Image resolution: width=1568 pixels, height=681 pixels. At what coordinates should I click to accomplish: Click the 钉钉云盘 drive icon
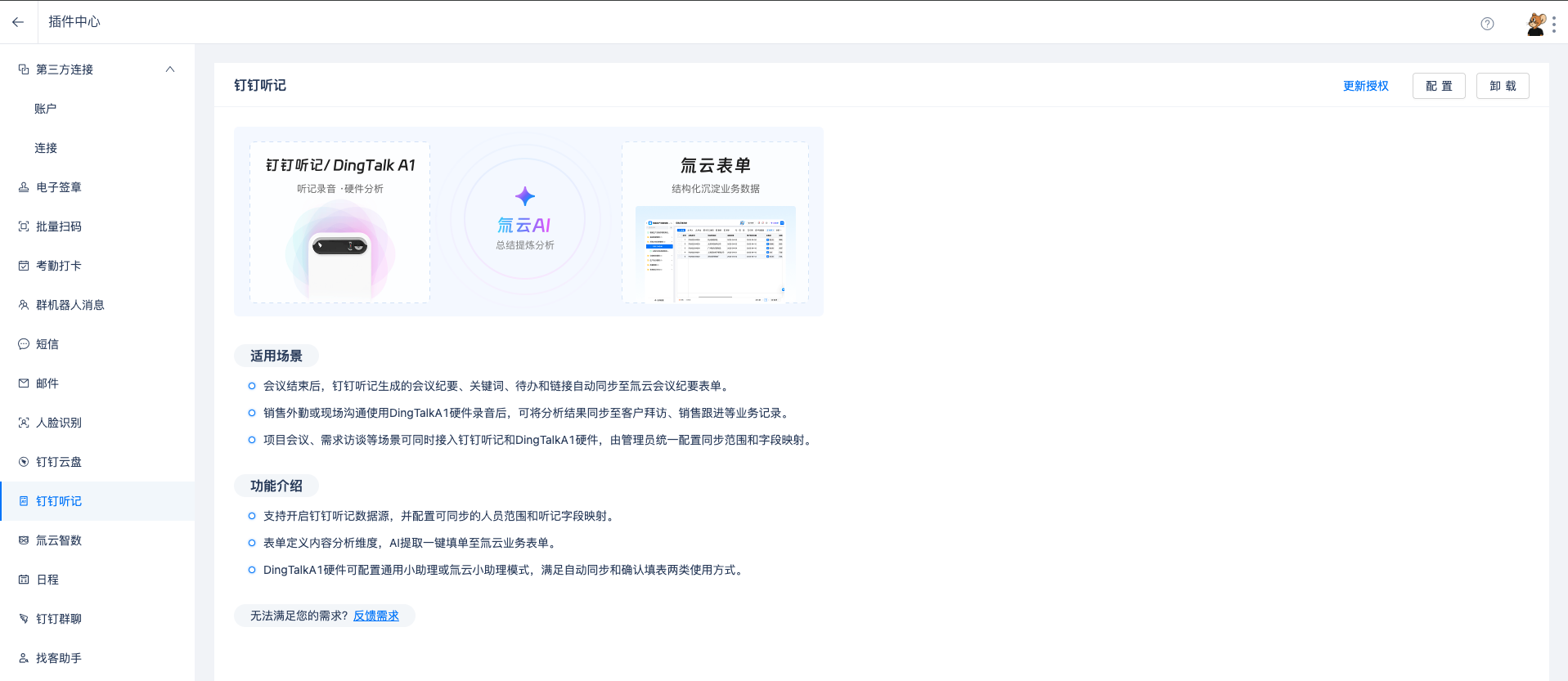click(x=24, y=462)
